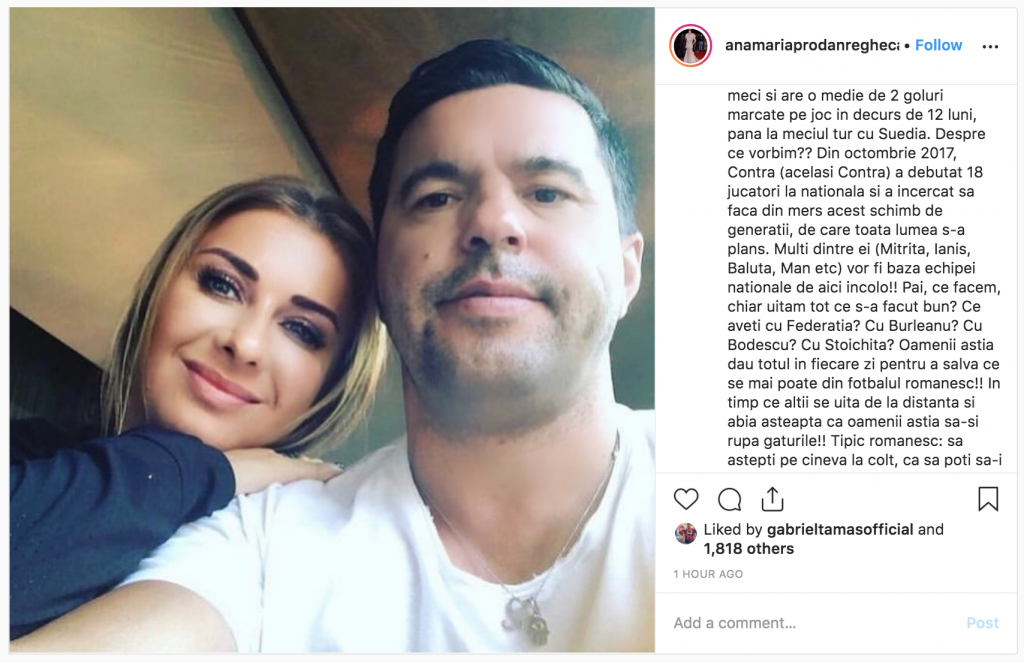
Task: Open the poster's round profile avatar
Action: (x=690, y=46)
